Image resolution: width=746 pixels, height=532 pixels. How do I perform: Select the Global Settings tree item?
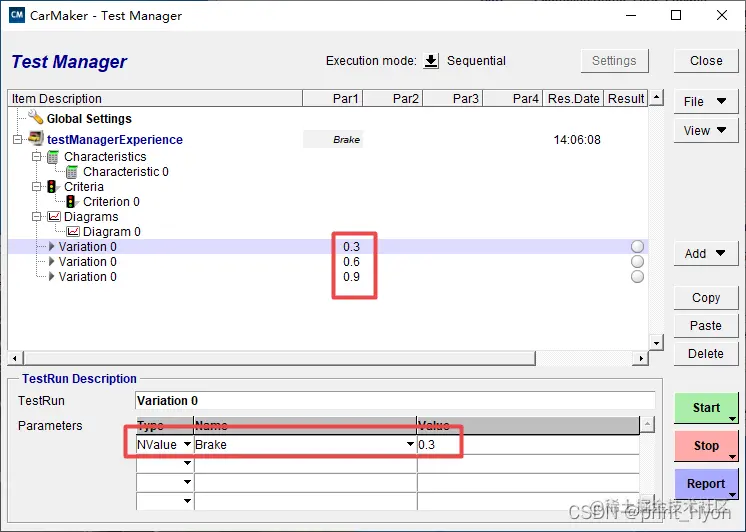tap(89, 118)
